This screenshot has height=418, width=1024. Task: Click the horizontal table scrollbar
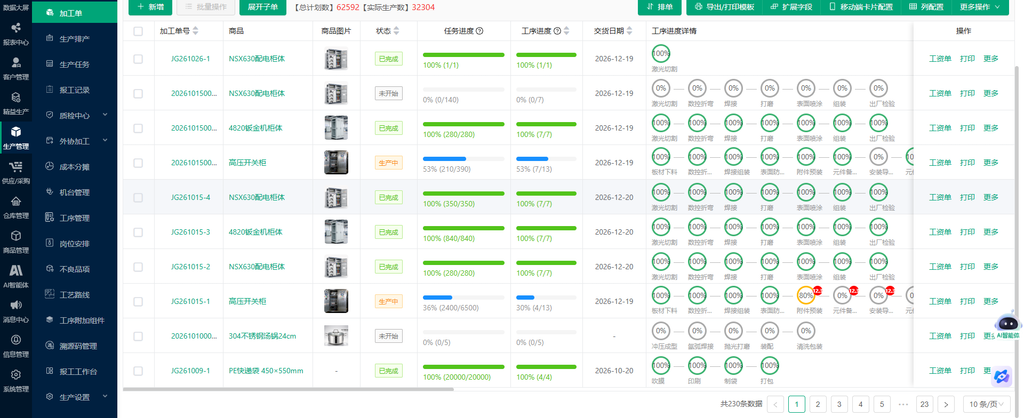288,389
